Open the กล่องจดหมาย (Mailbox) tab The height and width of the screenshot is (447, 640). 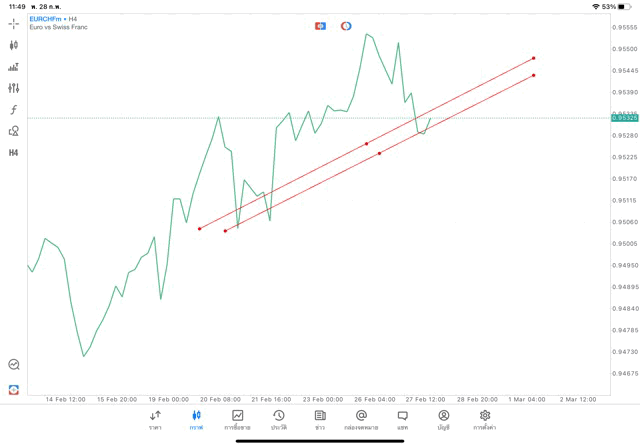(361, 419)
